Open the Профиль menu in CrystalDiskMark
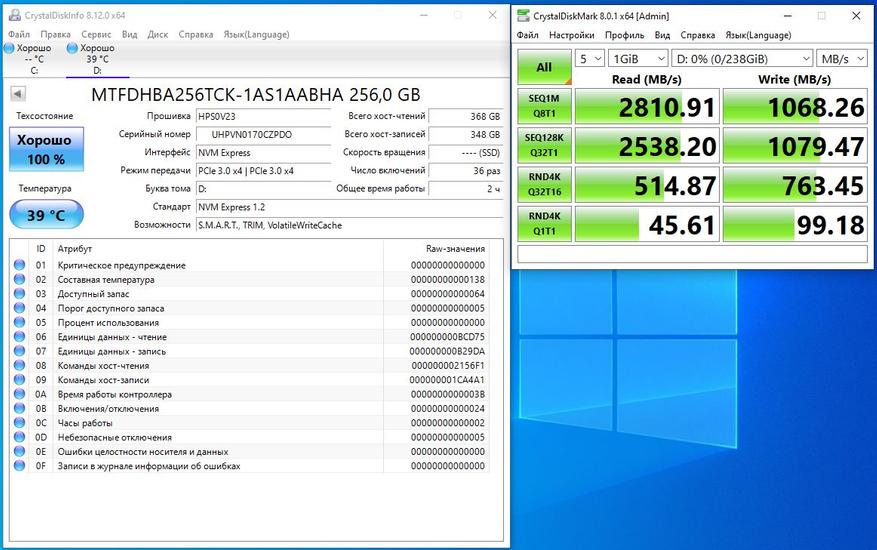This screenshot has height=550, width=877. 624,35
